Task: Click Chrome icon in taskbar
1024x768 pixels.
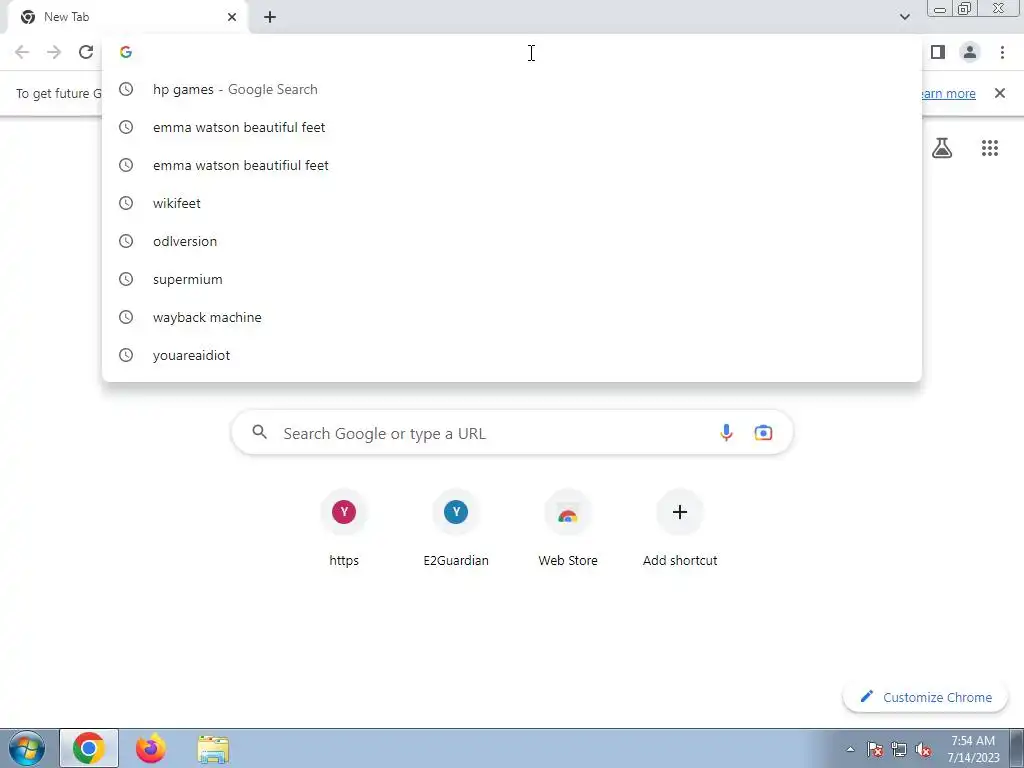Action: (x=89, y=748)
